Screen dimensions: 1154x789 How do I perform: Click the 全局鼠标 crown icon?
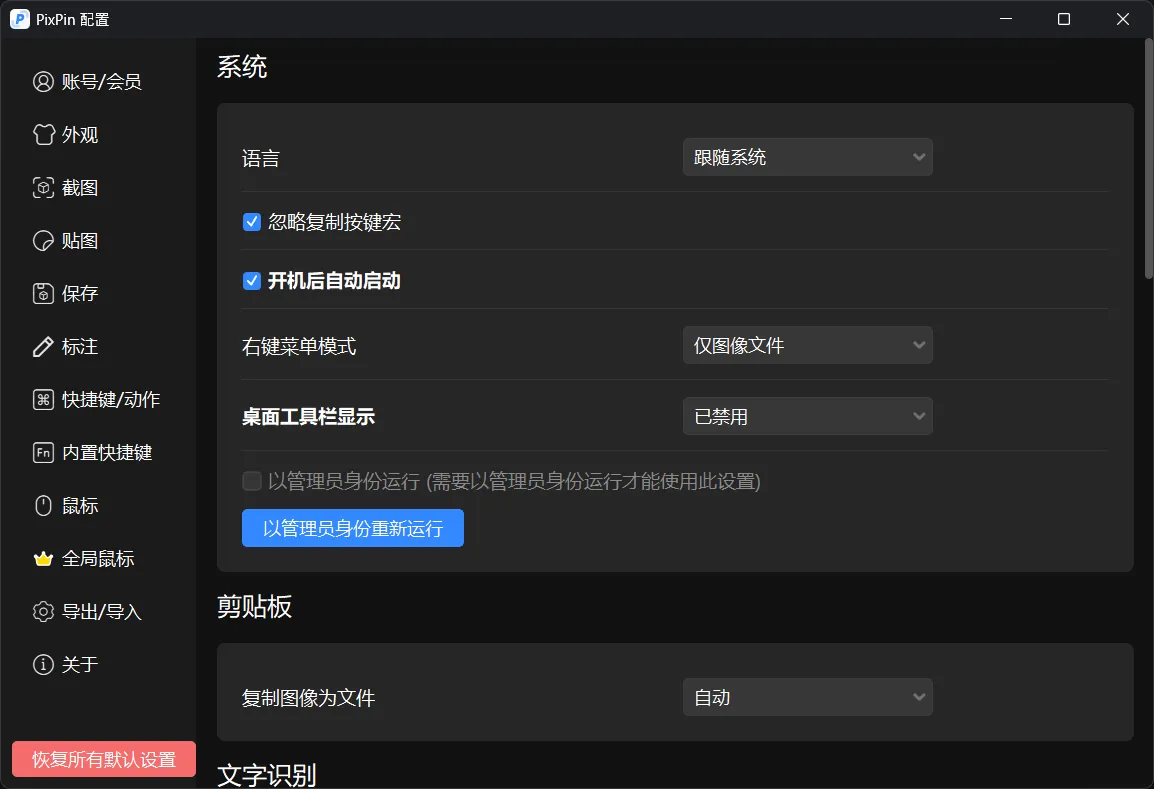coord(43,559)
